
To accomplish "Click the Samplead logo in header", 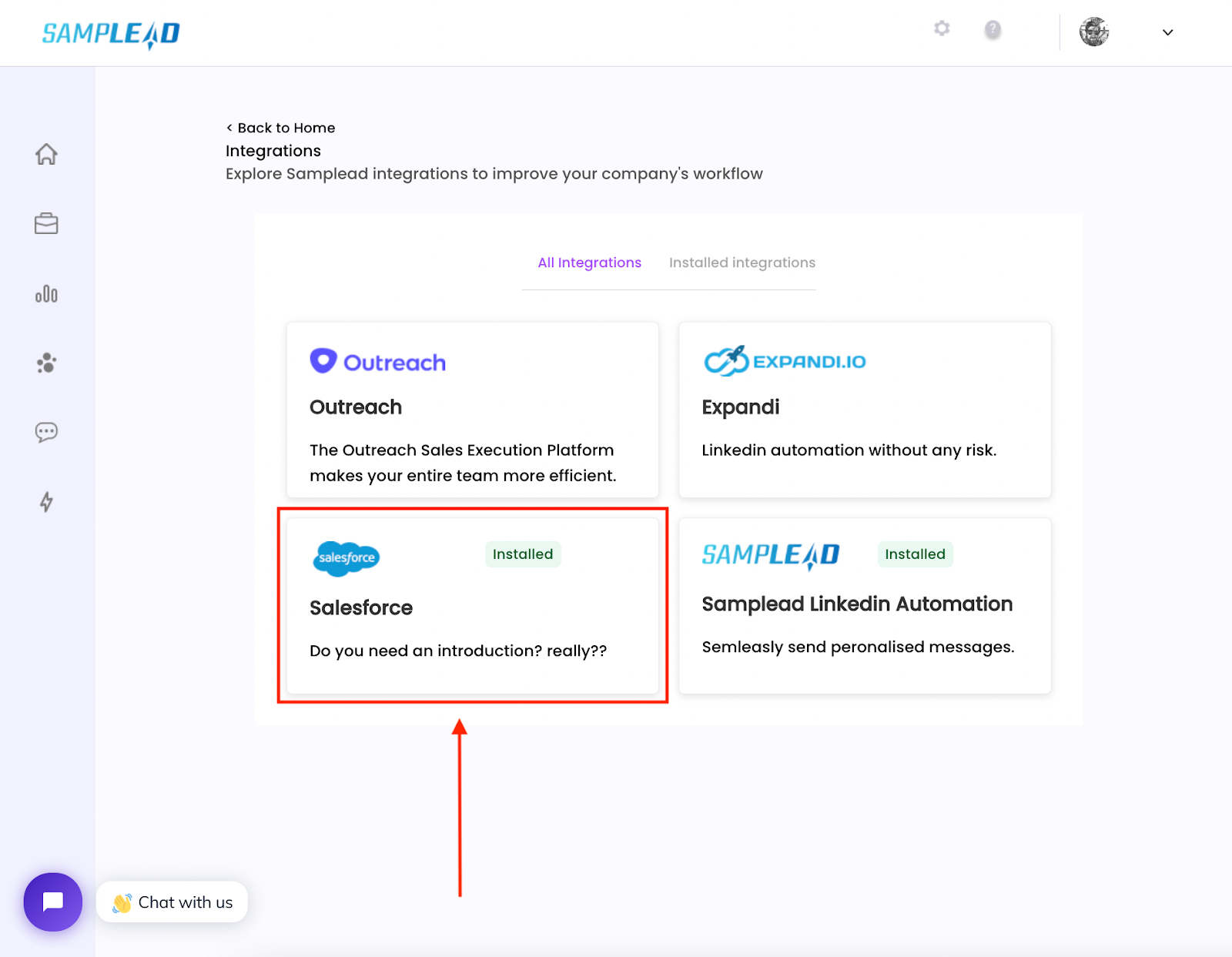I will (x=111, y=34).
